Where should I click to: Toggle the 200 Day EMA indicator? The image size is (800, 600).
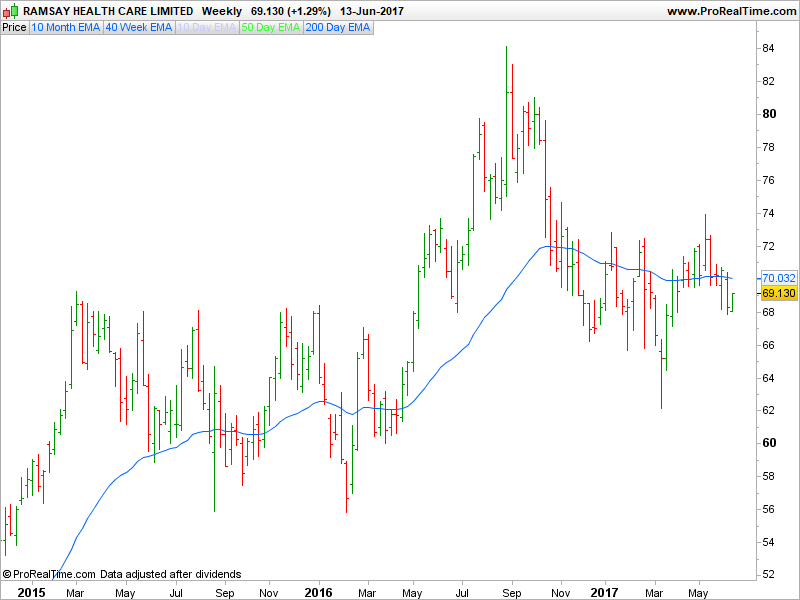[x=338, y=28]
